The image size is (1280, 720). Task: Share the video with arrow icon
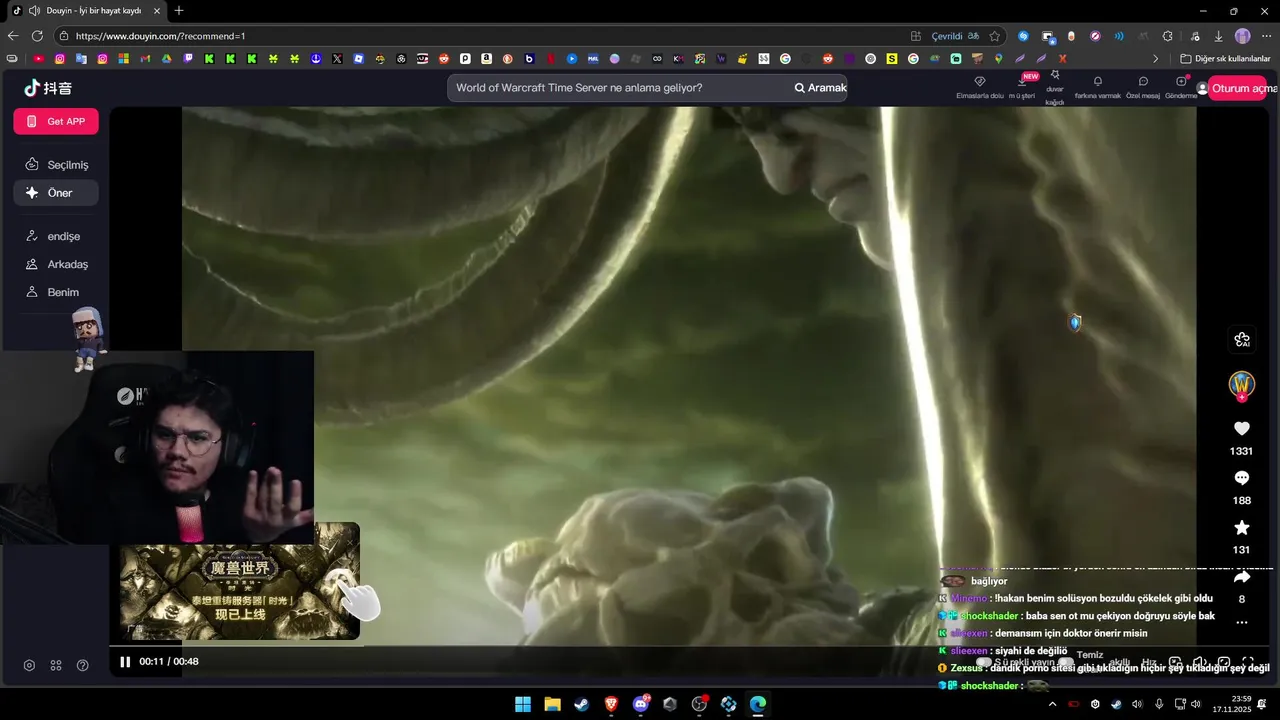click(1241, 577)
